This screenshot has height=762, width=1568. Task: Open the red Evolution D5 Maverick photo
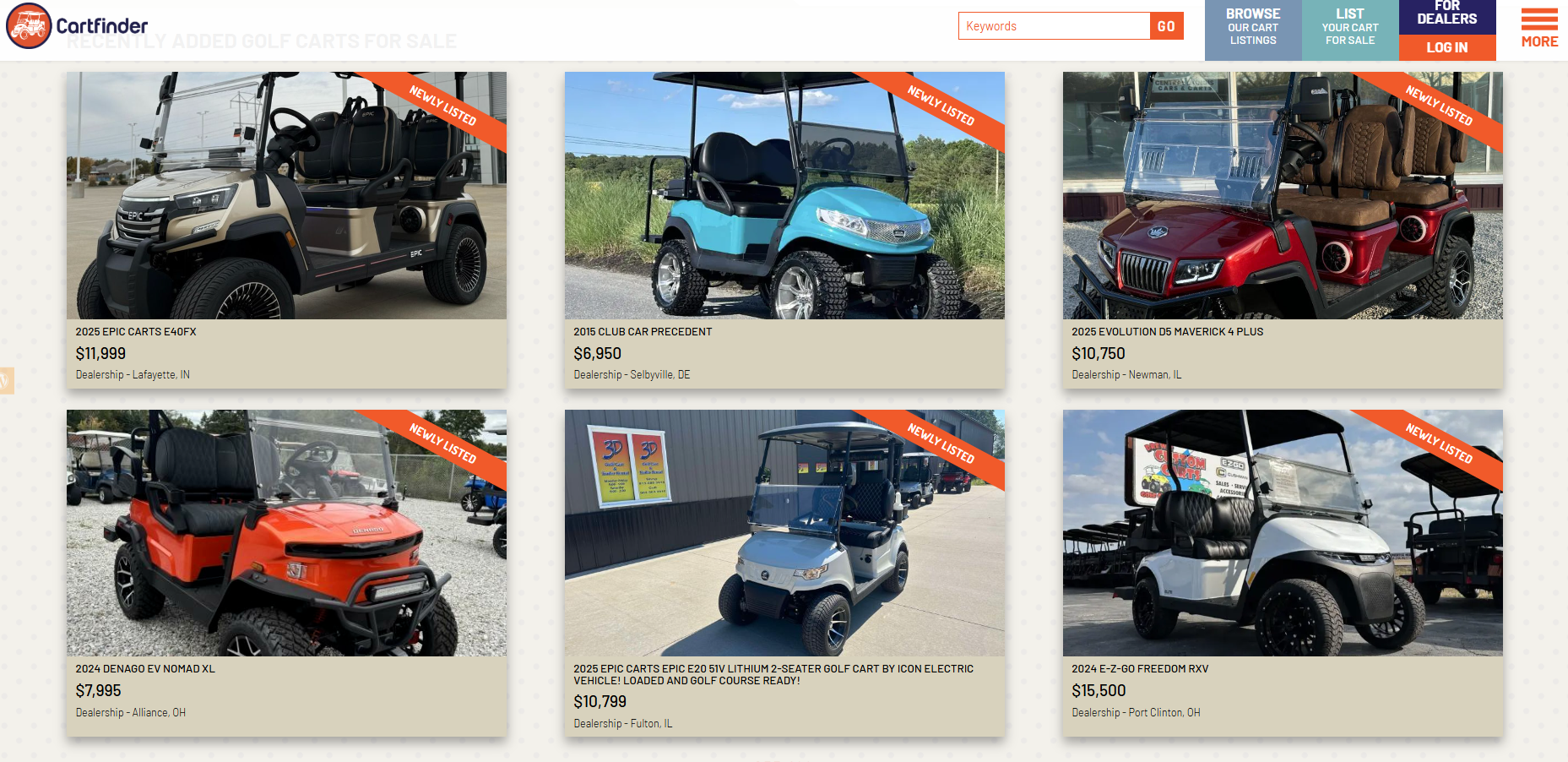pyautogui.click(x=1283, y=195)
